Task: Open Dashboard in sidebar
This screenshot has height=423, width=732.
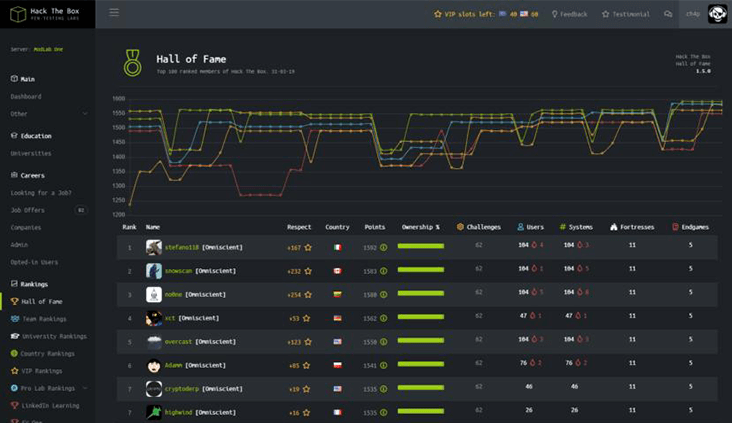Action: [26, 97]
